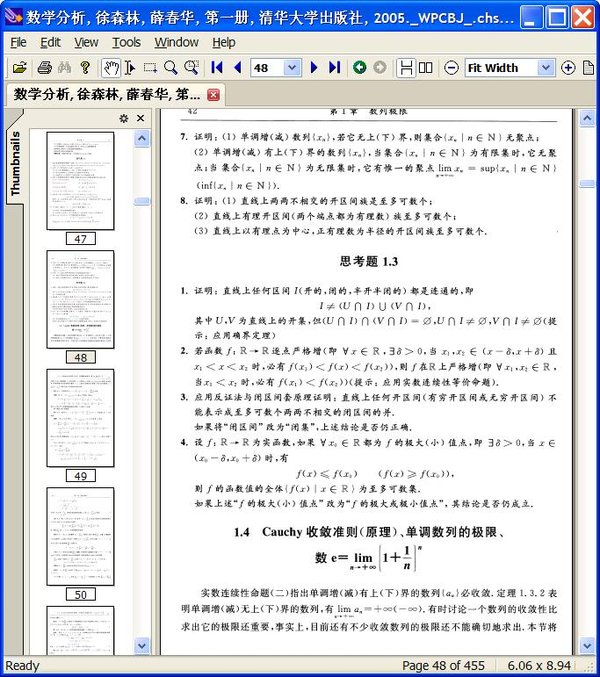Image resolution: width=600 pixels, height=677 pixels.
Task: Close the document tab with red X
Action: [x=213, y=95]
